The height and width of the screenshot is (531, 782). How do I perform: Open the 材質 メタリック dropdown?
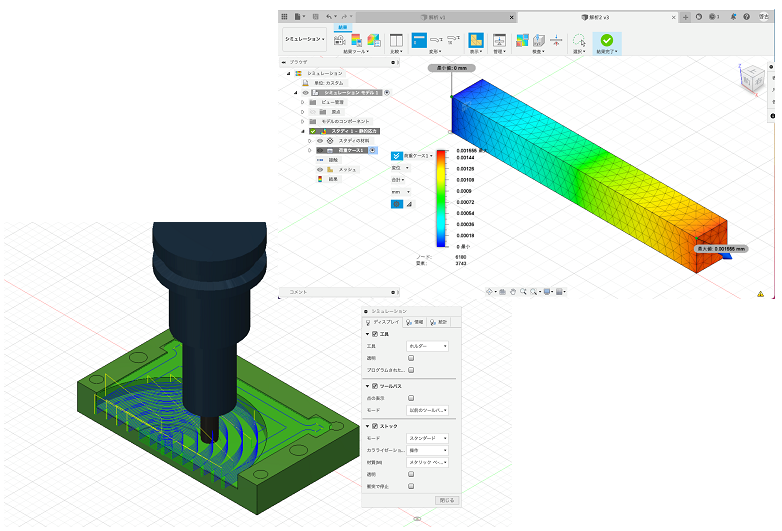click(x=427, y=462)
